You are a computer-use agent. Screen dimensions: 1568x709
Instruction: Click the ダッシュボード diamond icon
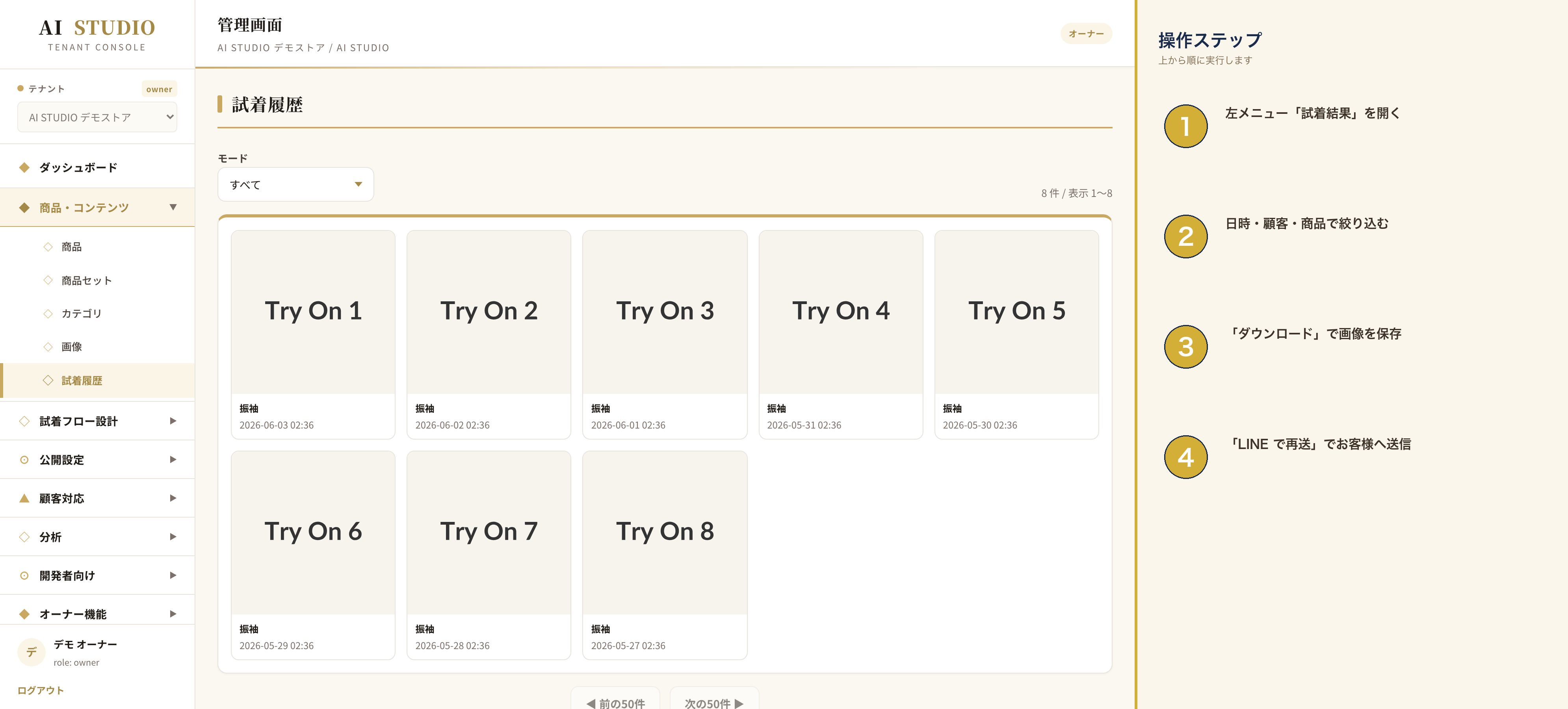24,167
